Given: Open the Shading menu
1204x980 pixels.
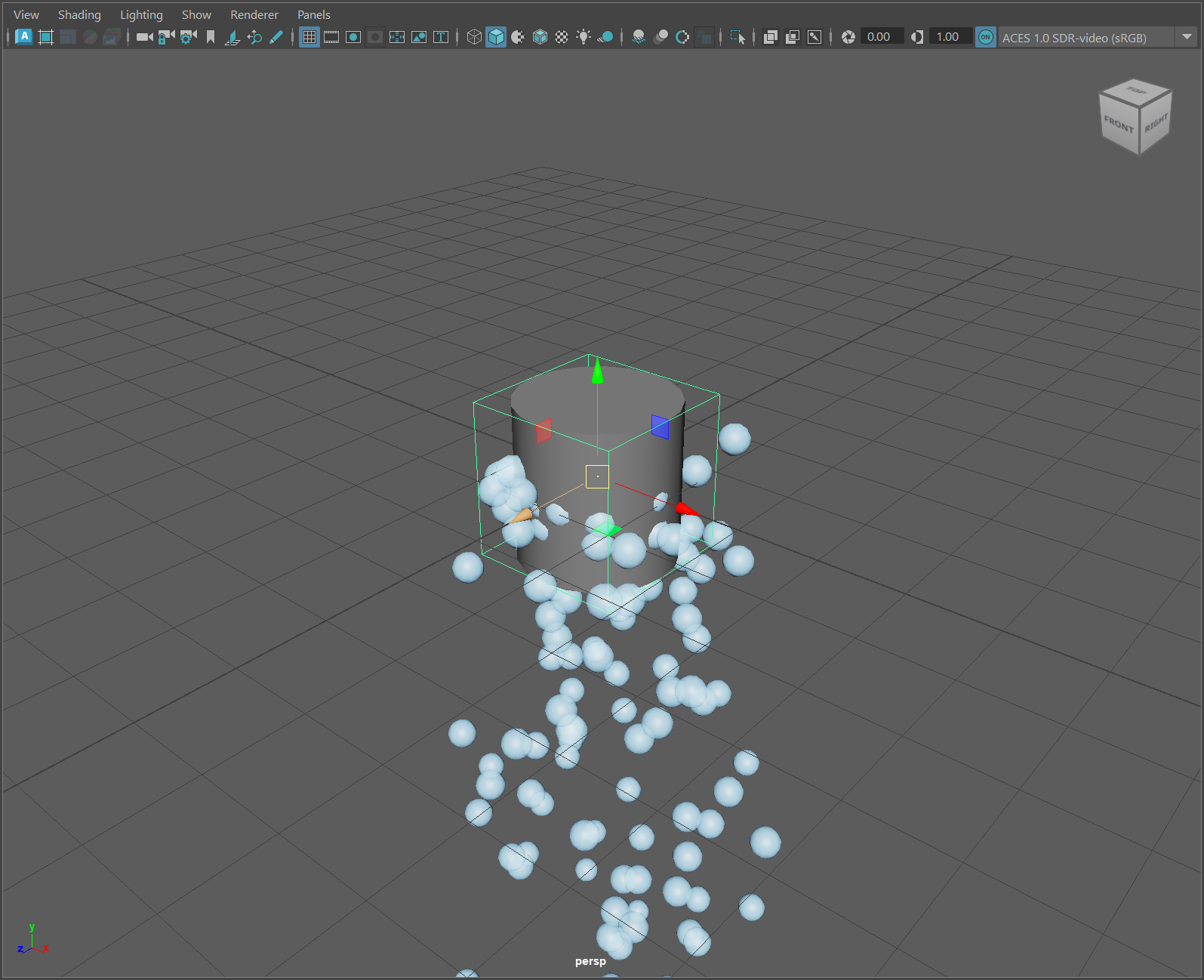Looking at the screenshot, I should click(79, 14).
